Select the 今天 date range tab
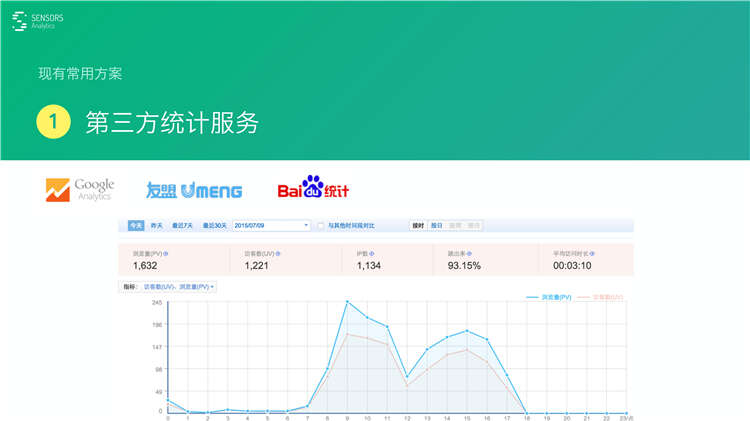 [135, 226]
